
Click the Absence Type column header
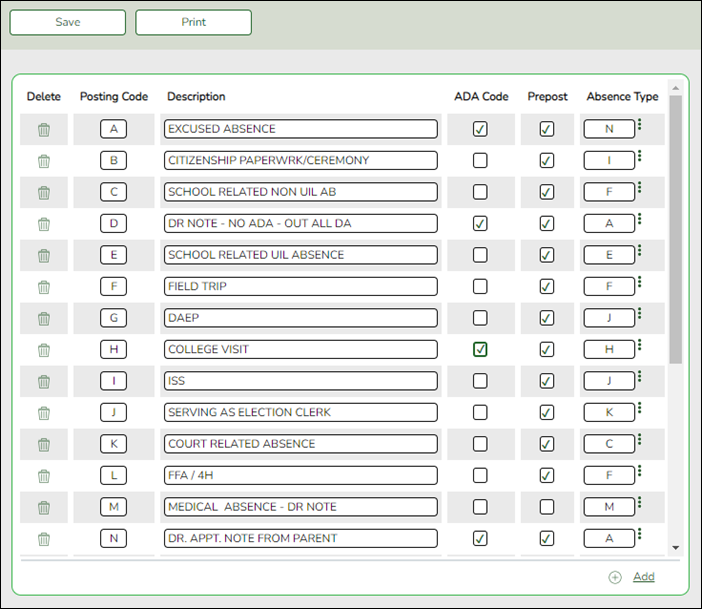(622, 96)
